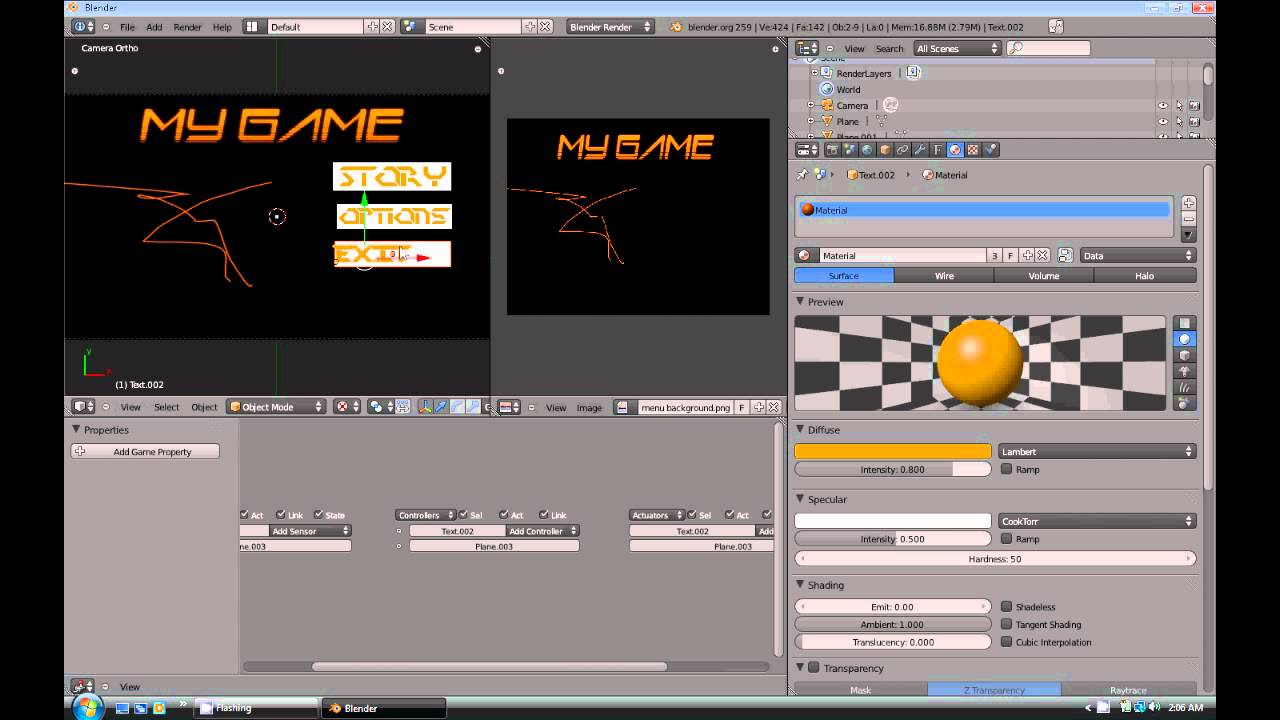
Task: Toggle Plane visibility eye in outliner
Action: click(x=1163, y=121)
